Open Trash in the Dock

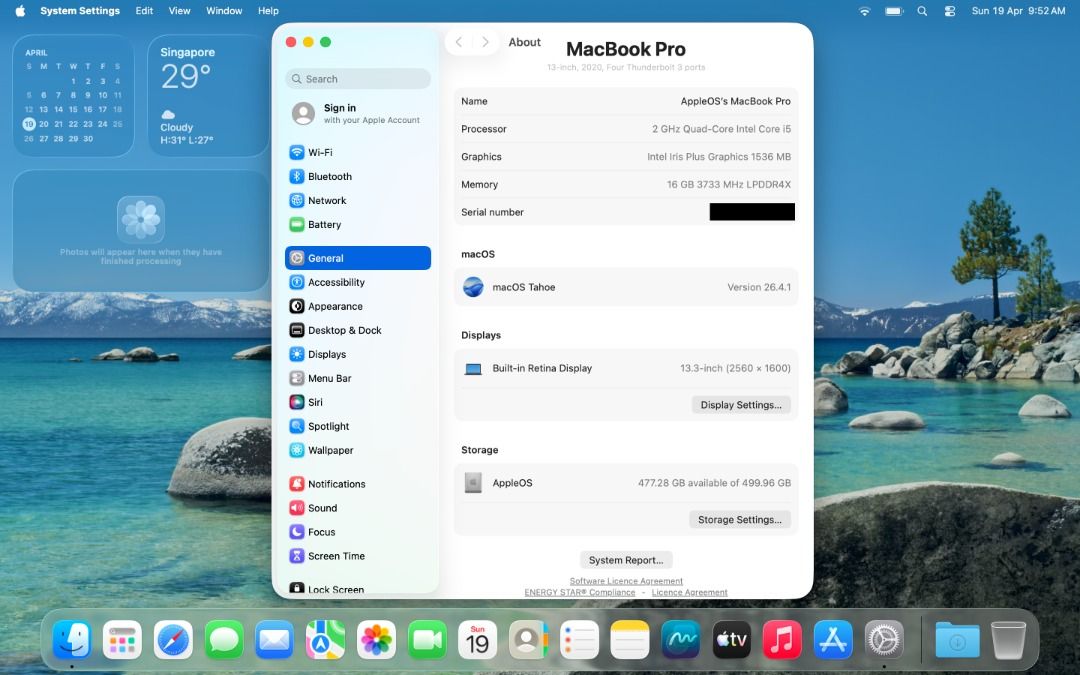1008,640
